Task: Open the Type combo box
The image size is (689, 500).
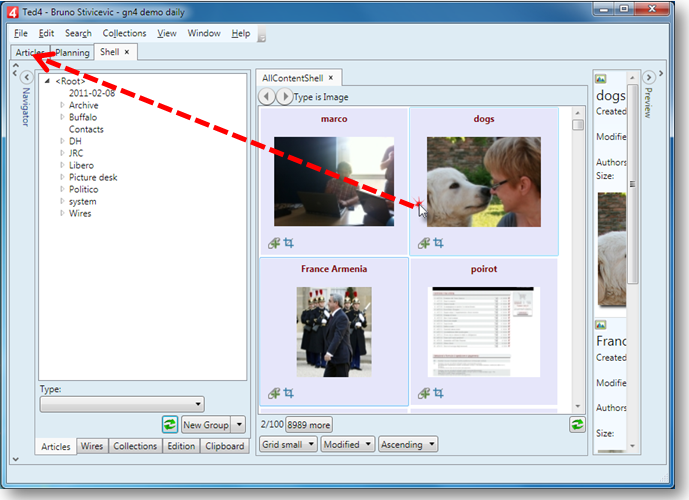Action: [x=122, y=404]
